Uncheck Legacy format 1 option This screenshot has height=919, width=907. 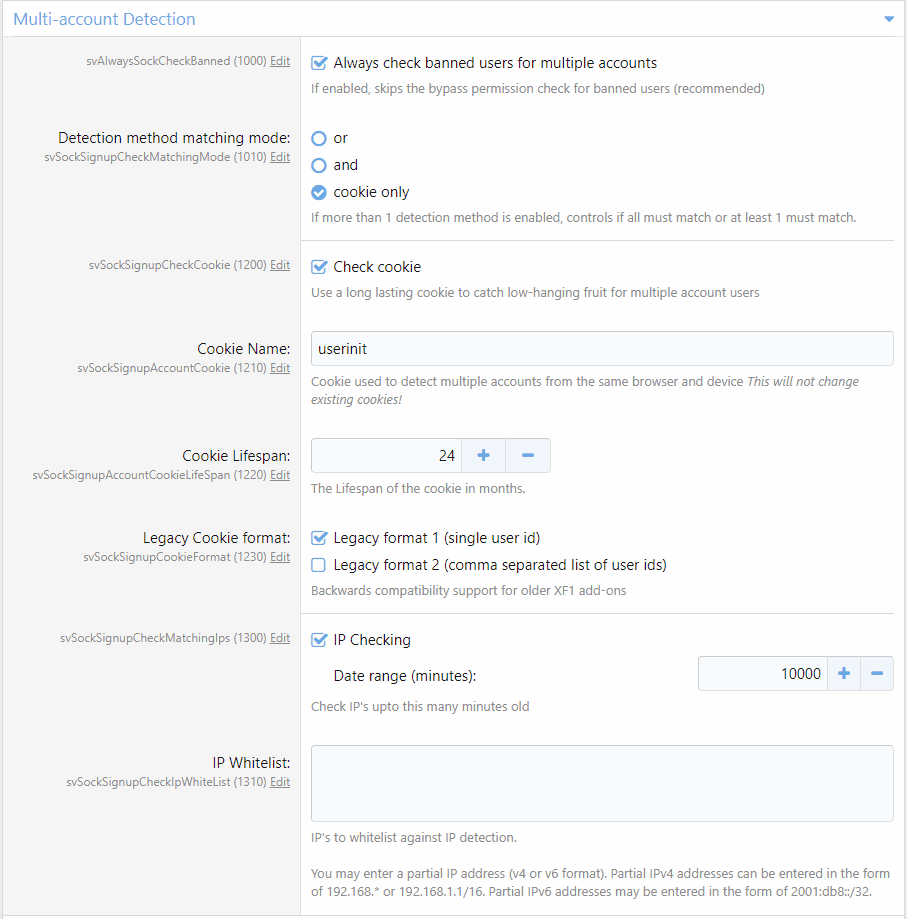(x=320, y=538)
